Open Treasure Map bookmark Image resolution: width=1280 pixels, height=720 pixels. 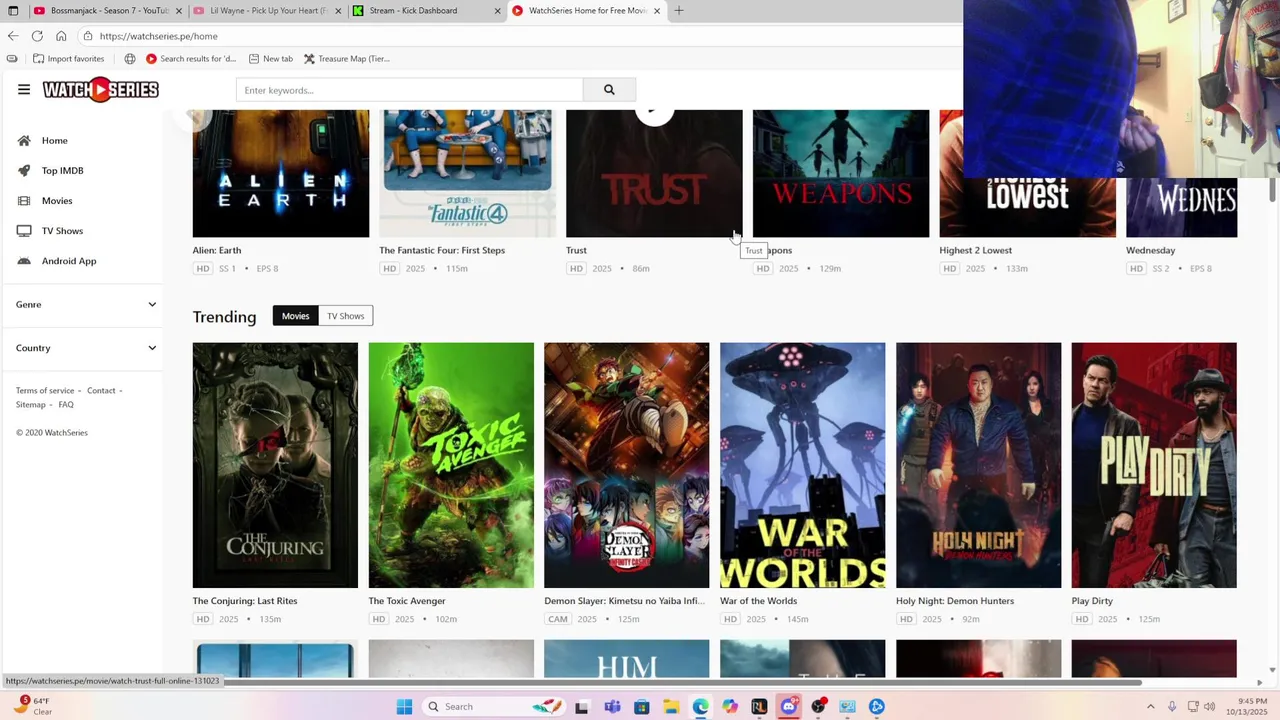347,59
